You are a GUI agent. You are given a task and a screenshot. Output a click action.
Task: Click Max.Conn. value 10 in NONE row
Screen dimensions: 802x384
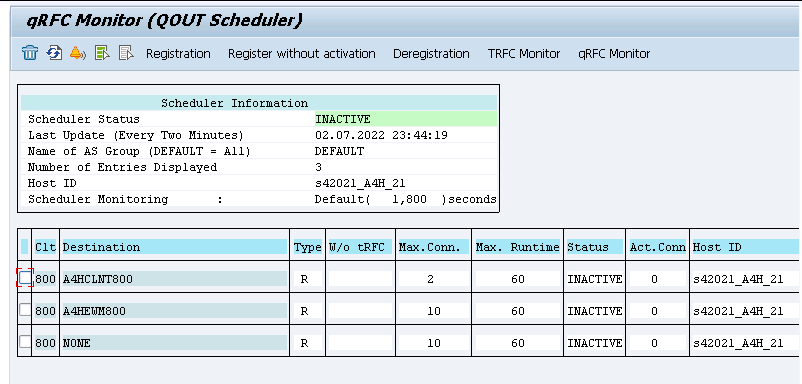[x=433, y=343]
